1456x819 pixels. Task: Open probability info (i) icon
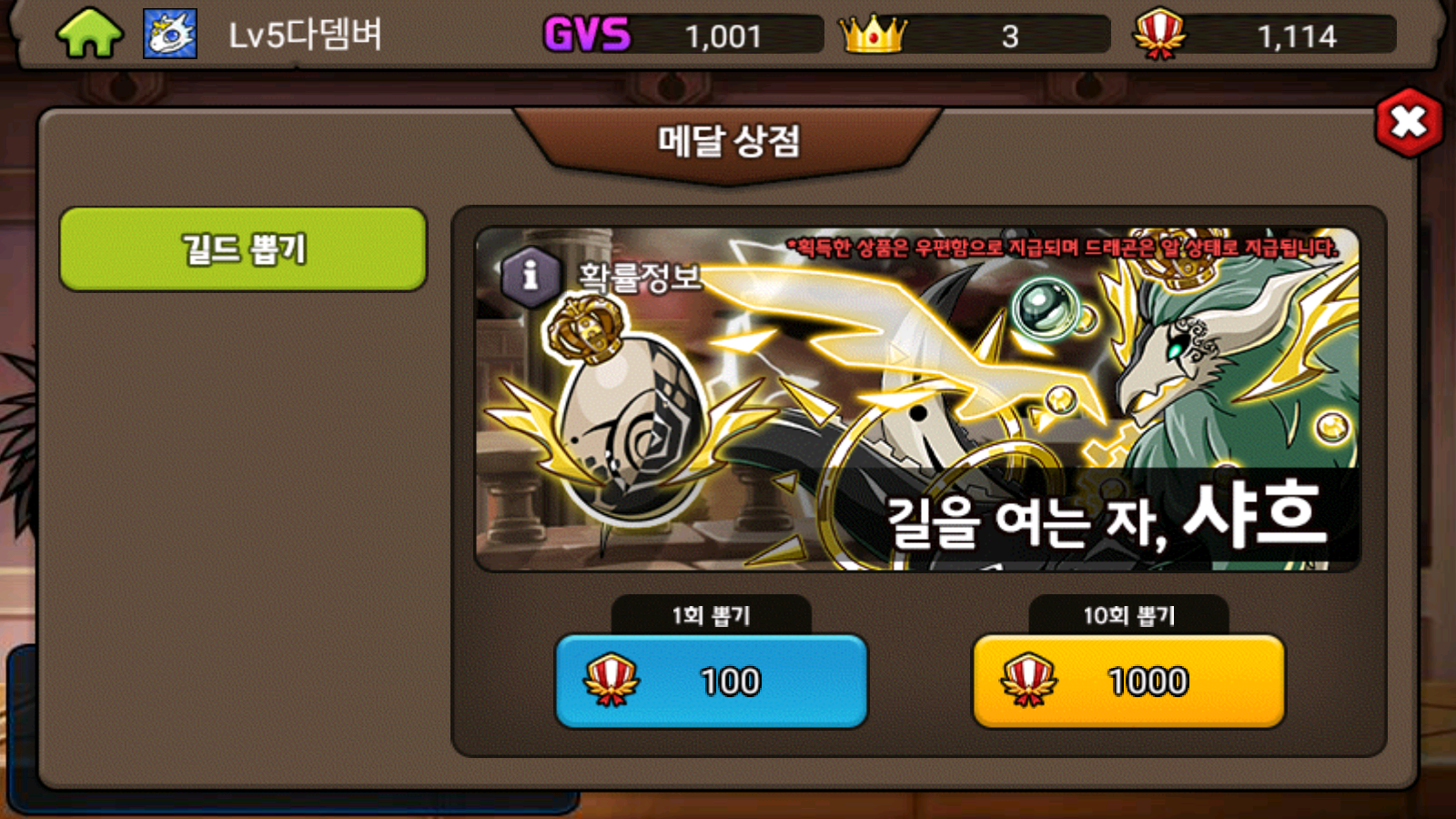pyautogui.click(x=530, y=275)
